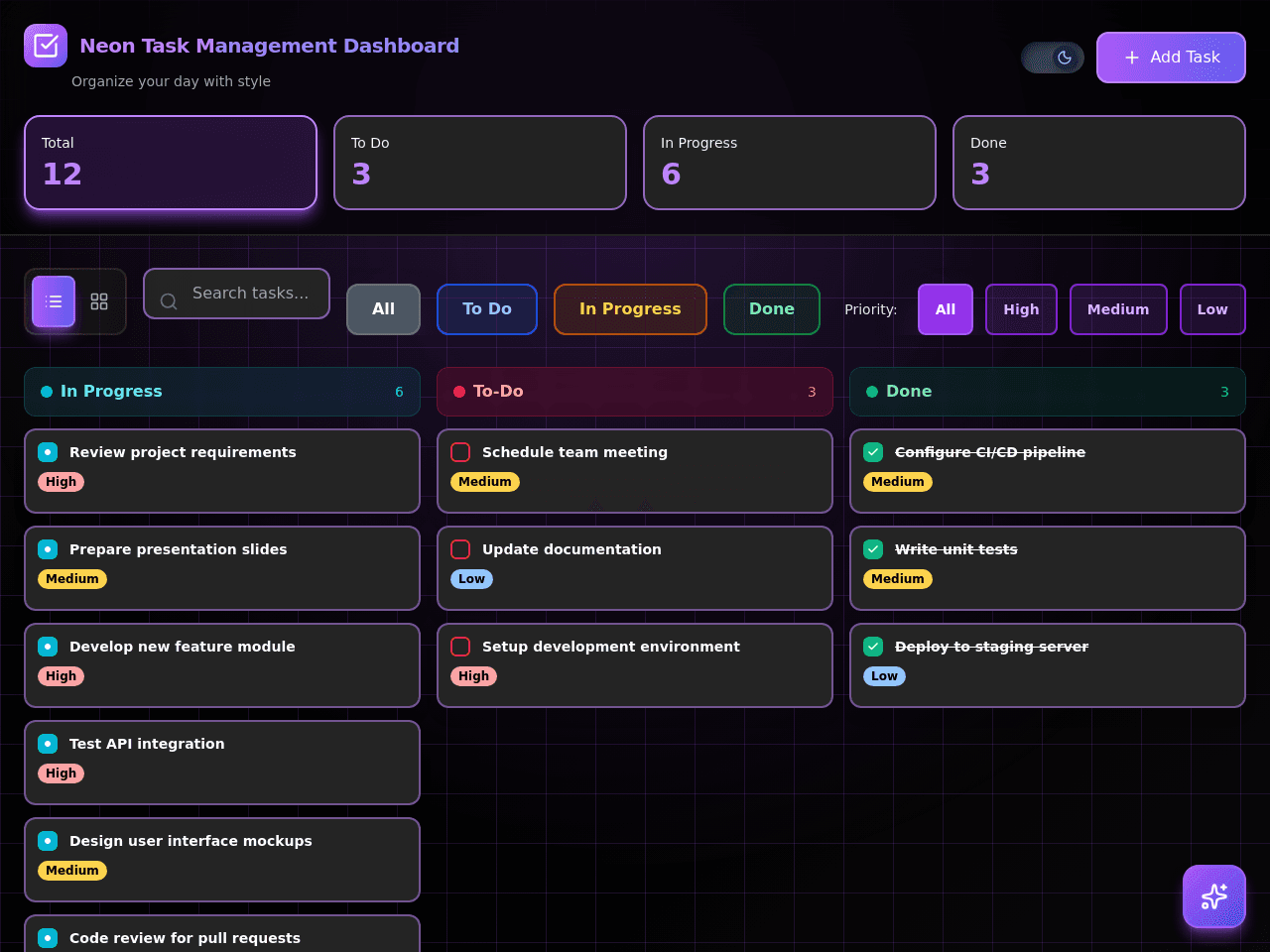The width and height of the screenshot is (1270, 952).
Task: Focus the Search tasks input field
Action: pos(236,294)
